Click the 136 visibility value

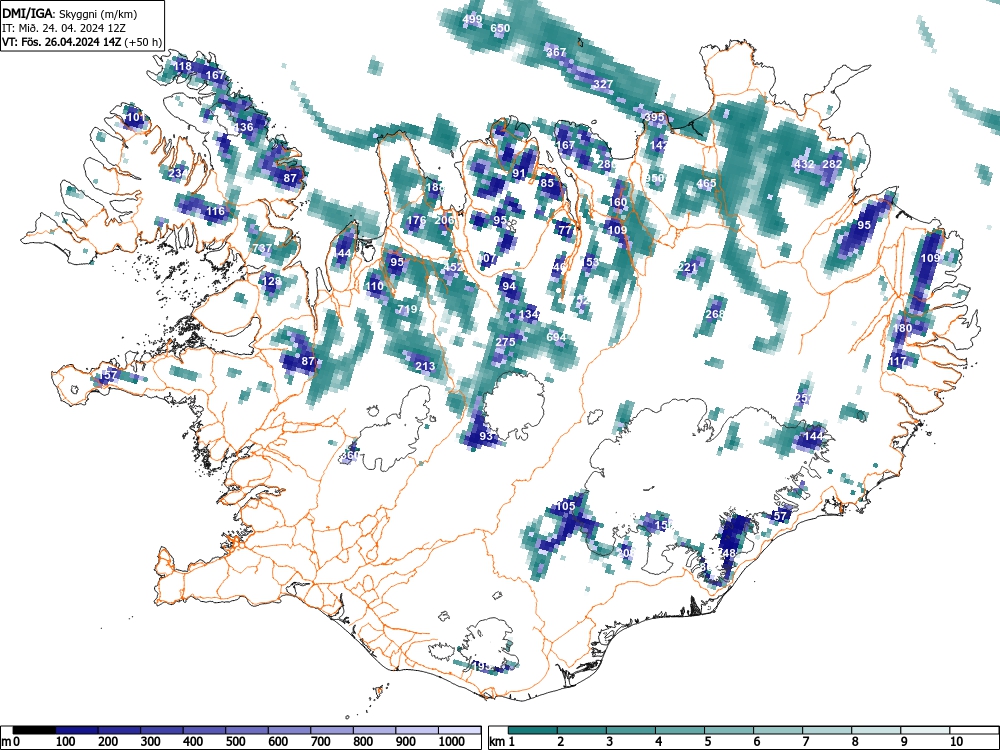(x=244, y=127)
